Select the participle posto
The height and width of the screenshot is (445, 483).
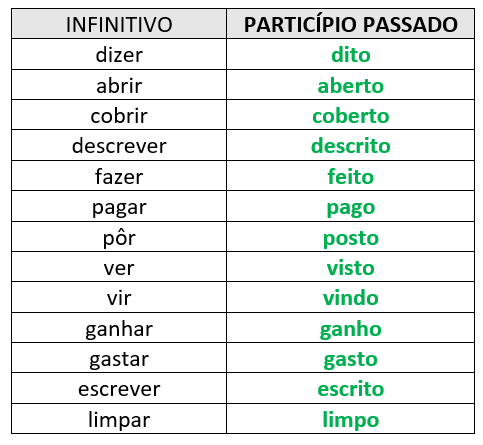click(x=351, y=238)
